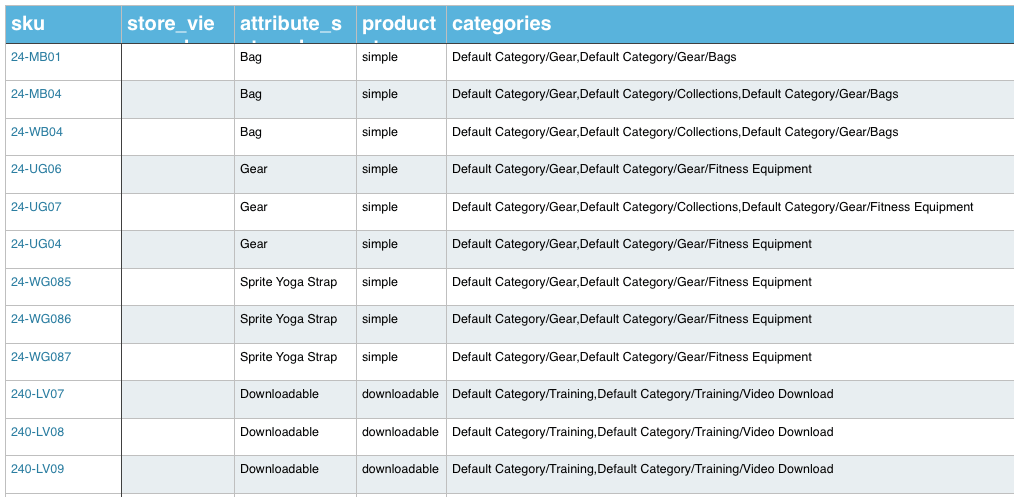Click the attribute_s column header

tap(291, 24)
